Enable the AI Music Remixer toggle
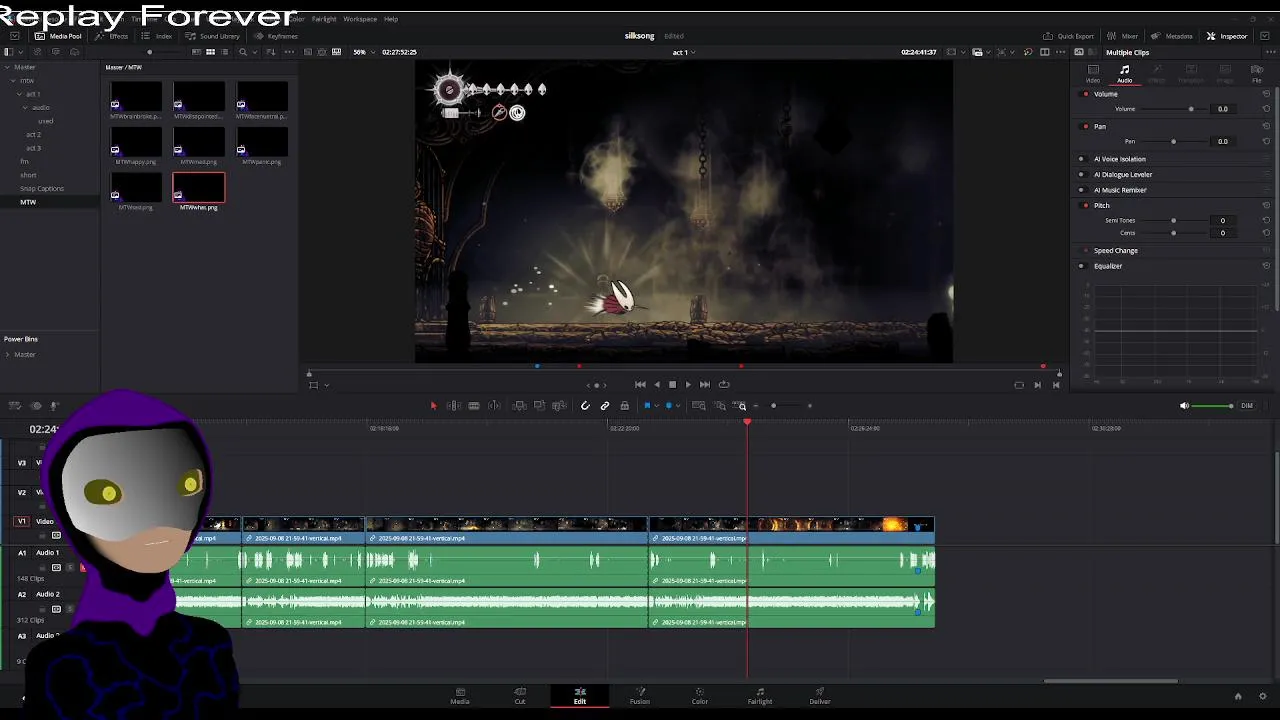 click(x=1081, y=190)
